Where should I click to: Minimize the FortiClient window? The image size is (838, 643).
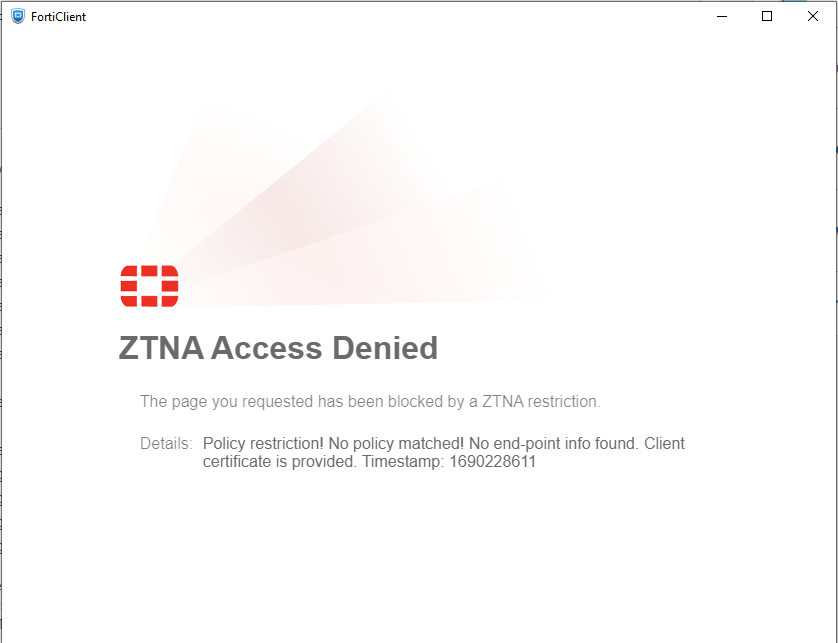pyautogui.click(x=721, y=17)
